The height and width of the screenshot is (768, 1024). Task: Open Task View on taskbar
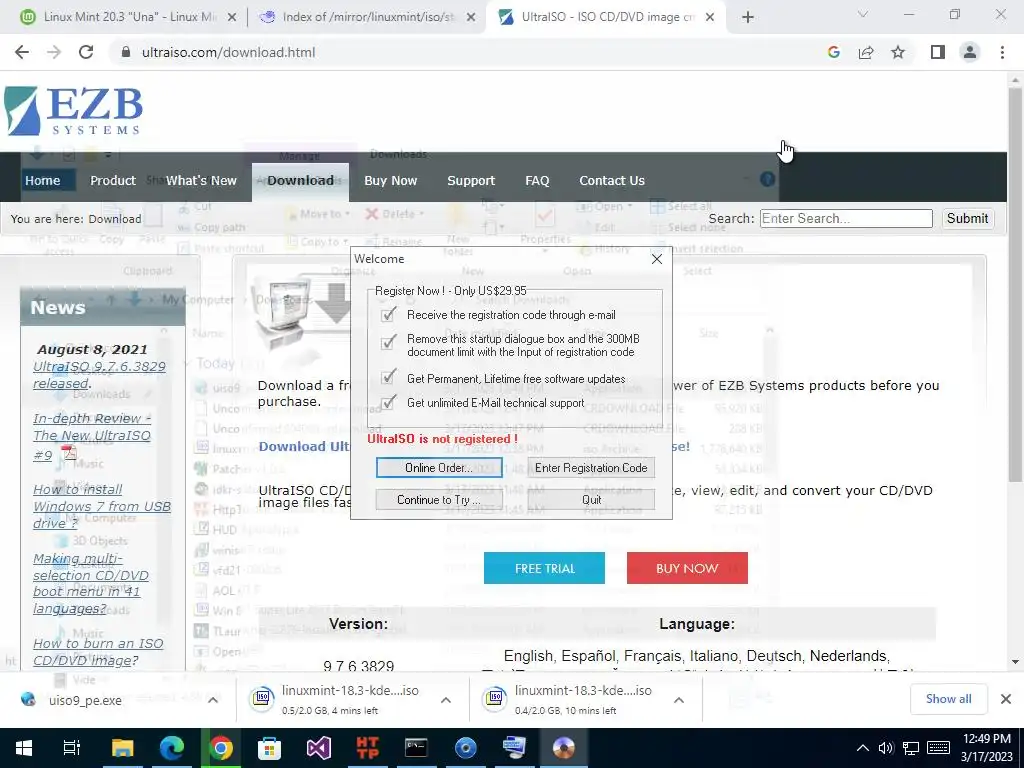click(72, 748)
